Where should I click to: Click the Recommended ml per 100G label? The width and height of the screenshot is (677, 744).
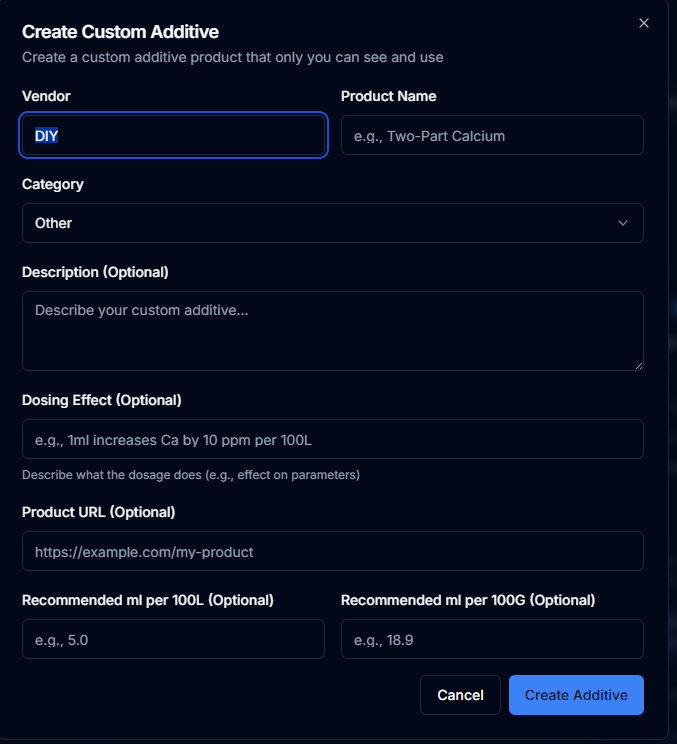[467, 600]
